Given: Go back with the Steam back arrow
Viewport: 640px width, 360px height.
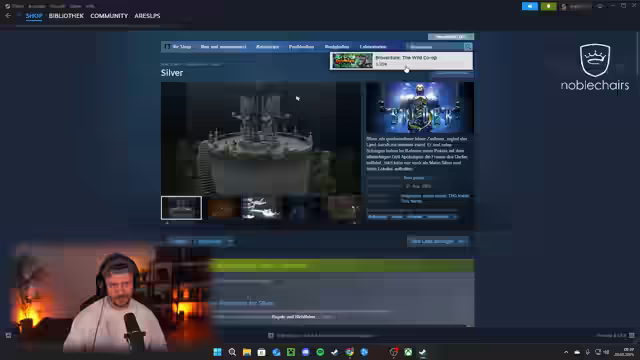Looking at the screenshot, I should (x=8, y=16).
